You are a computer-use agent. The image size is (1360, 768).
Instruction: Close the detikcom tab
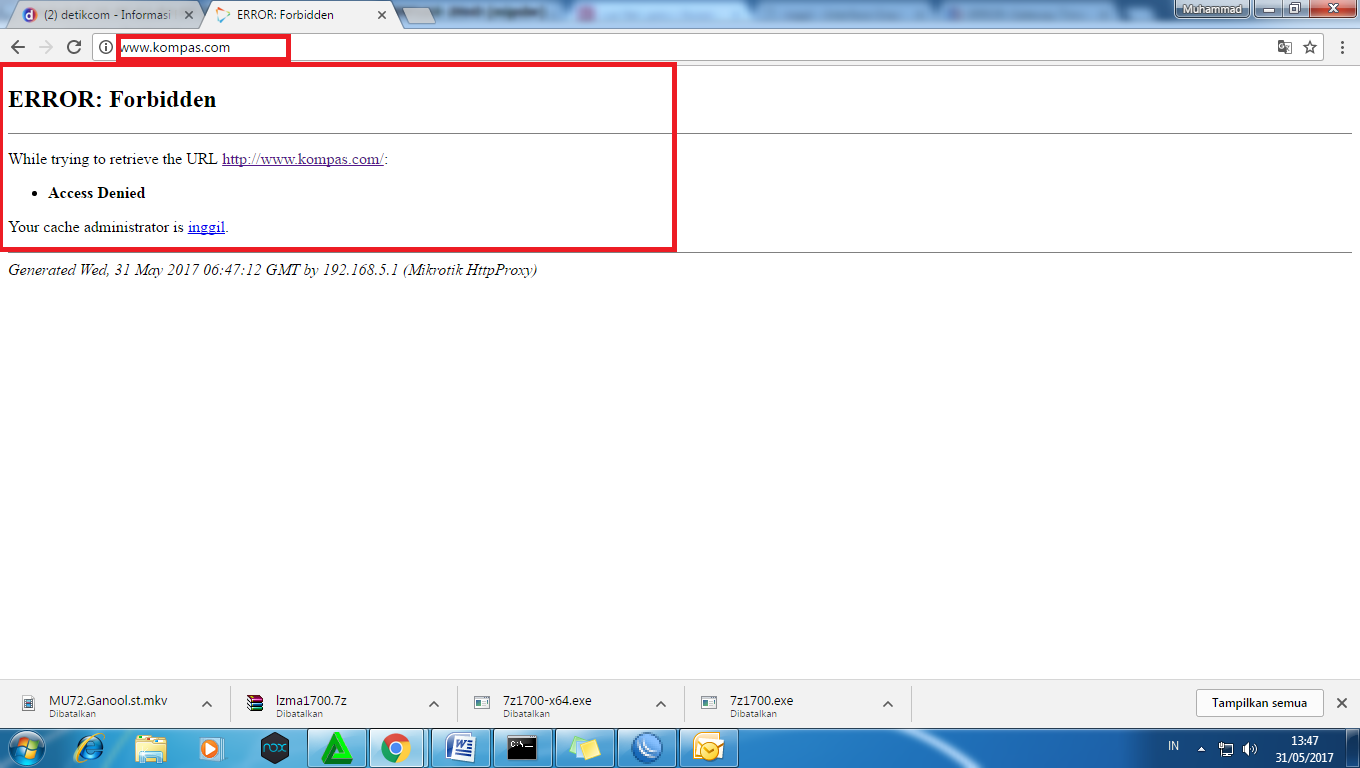tap(187, 15)
